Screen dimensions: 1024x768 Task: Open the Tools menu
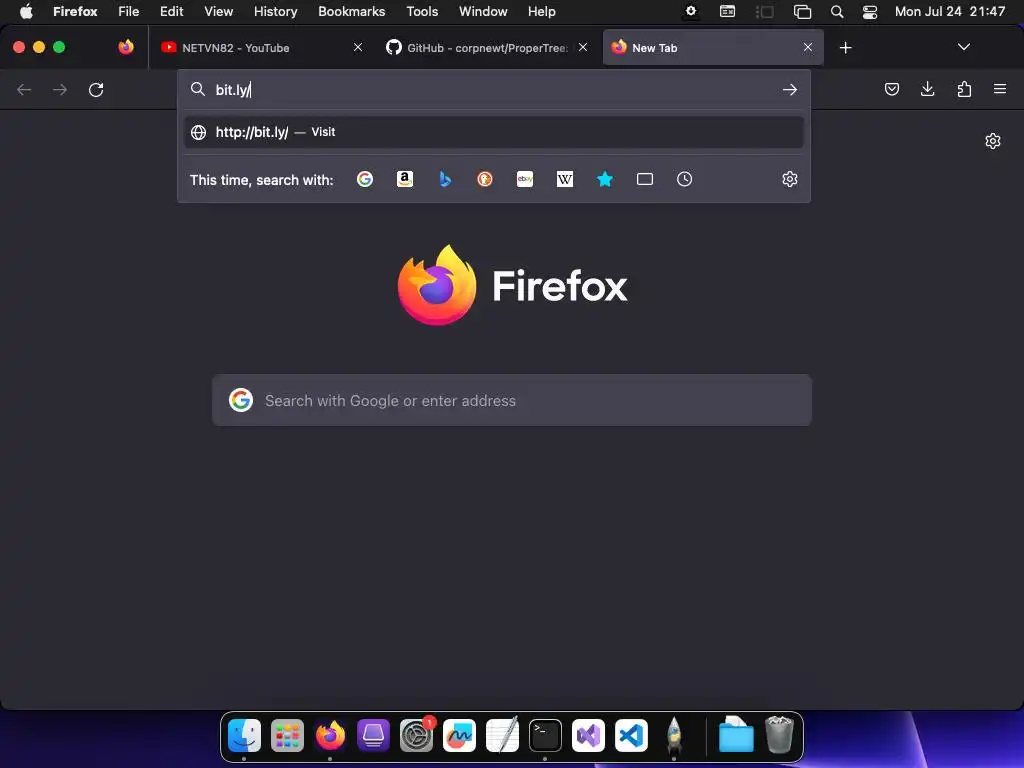[422, 11]
